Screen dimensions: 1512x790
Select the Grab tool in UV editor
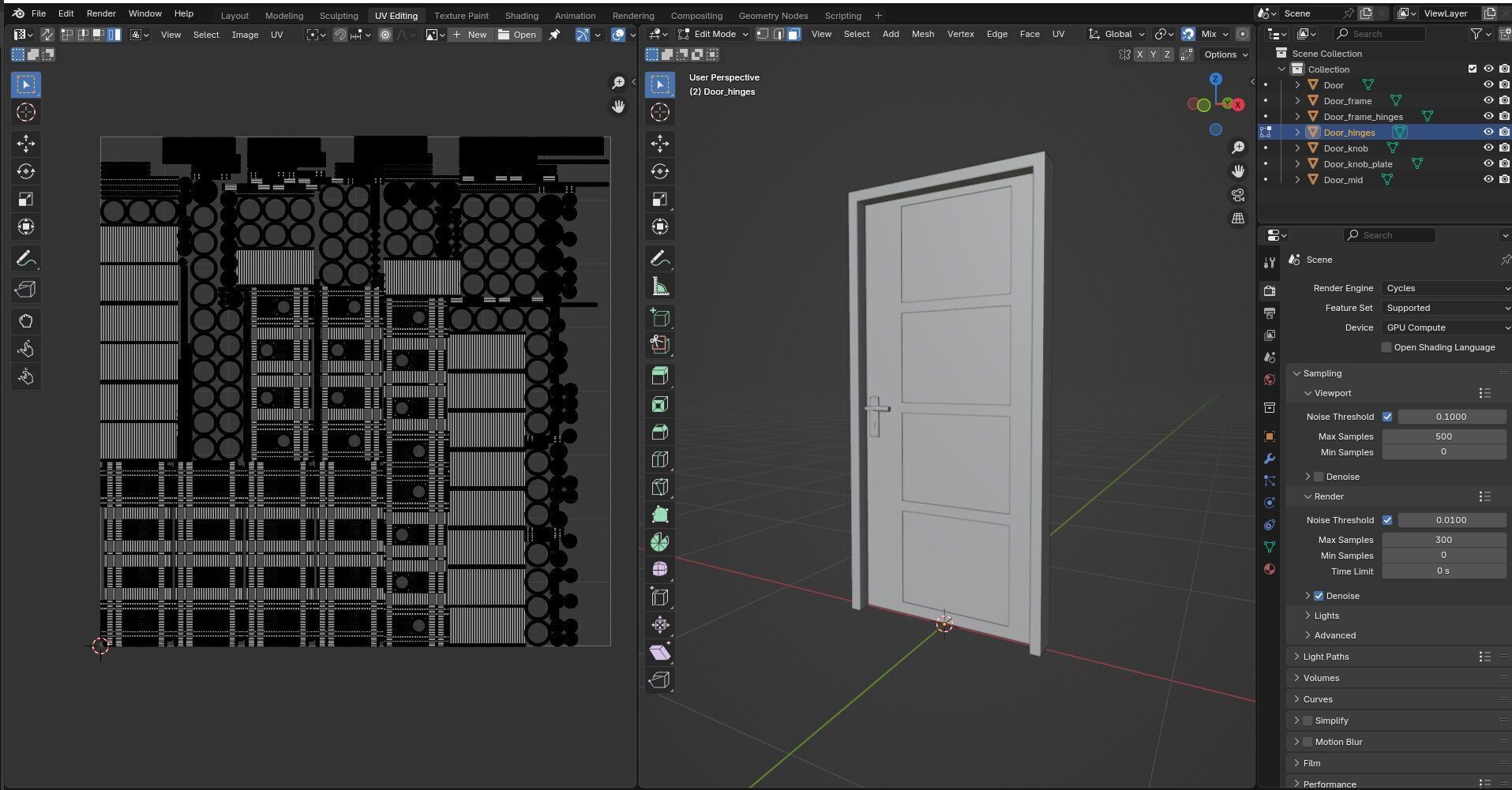point(25,321)
